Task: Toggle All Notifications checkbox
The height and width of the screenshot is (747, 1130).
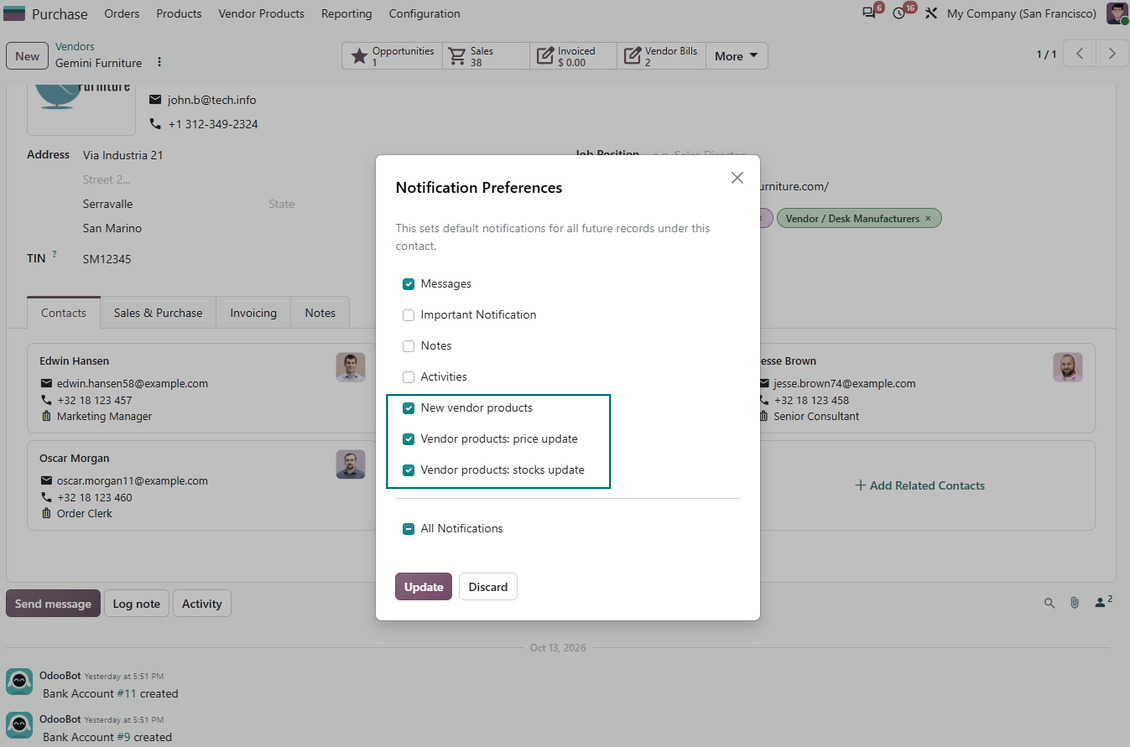Action: [409, 529]
